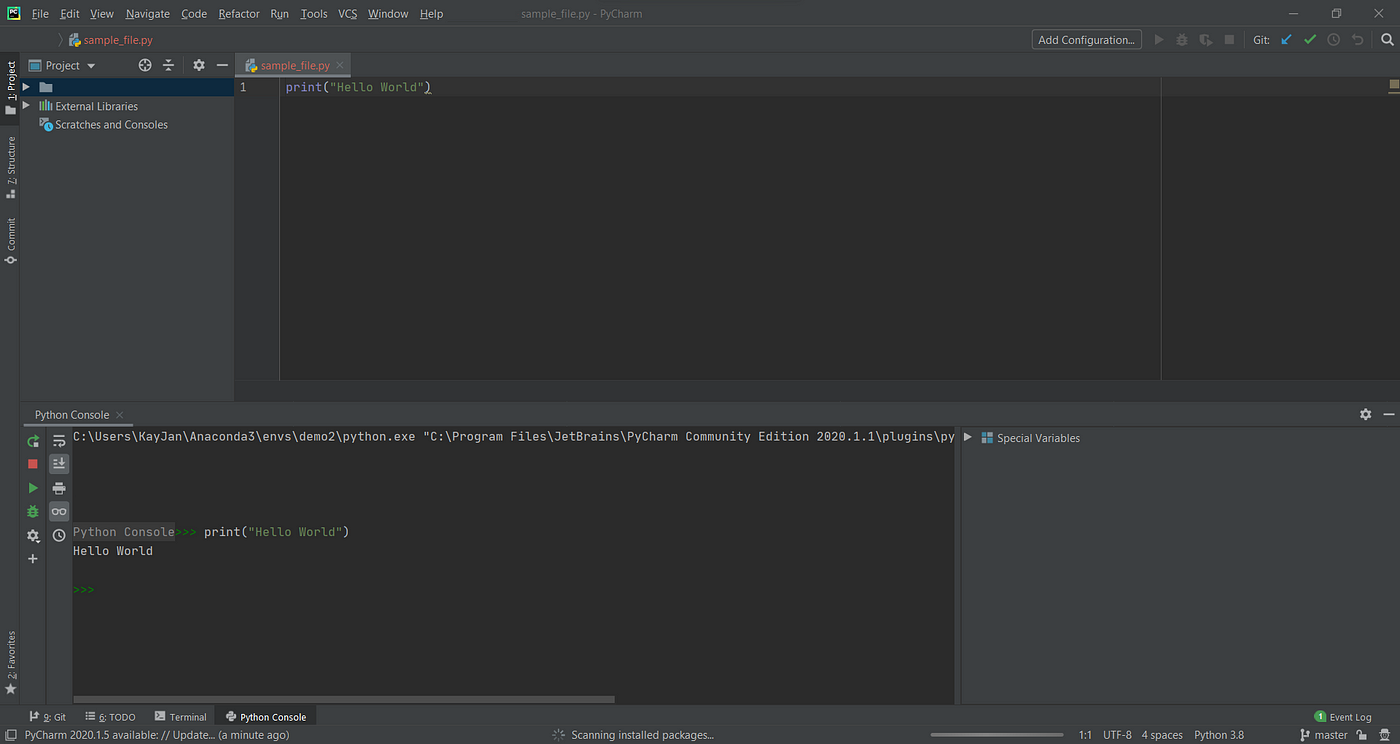Image resolution: width=1400 pixels, height=744 pixels.
Task: Click PyCharm 2020.1.5 available update message
Action: pyautogui.click(x=157, y=735)
